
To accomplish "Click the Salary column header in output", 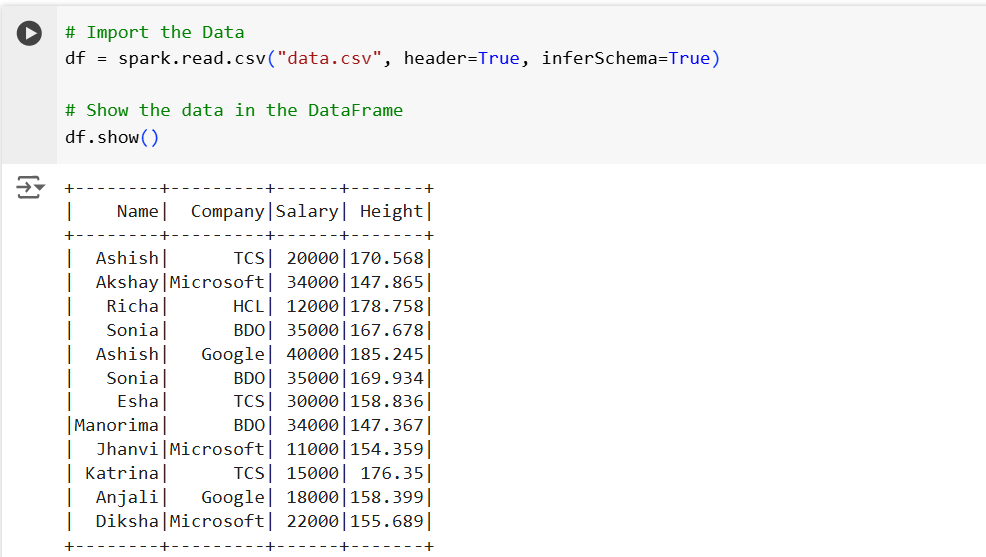I will 306,211.
